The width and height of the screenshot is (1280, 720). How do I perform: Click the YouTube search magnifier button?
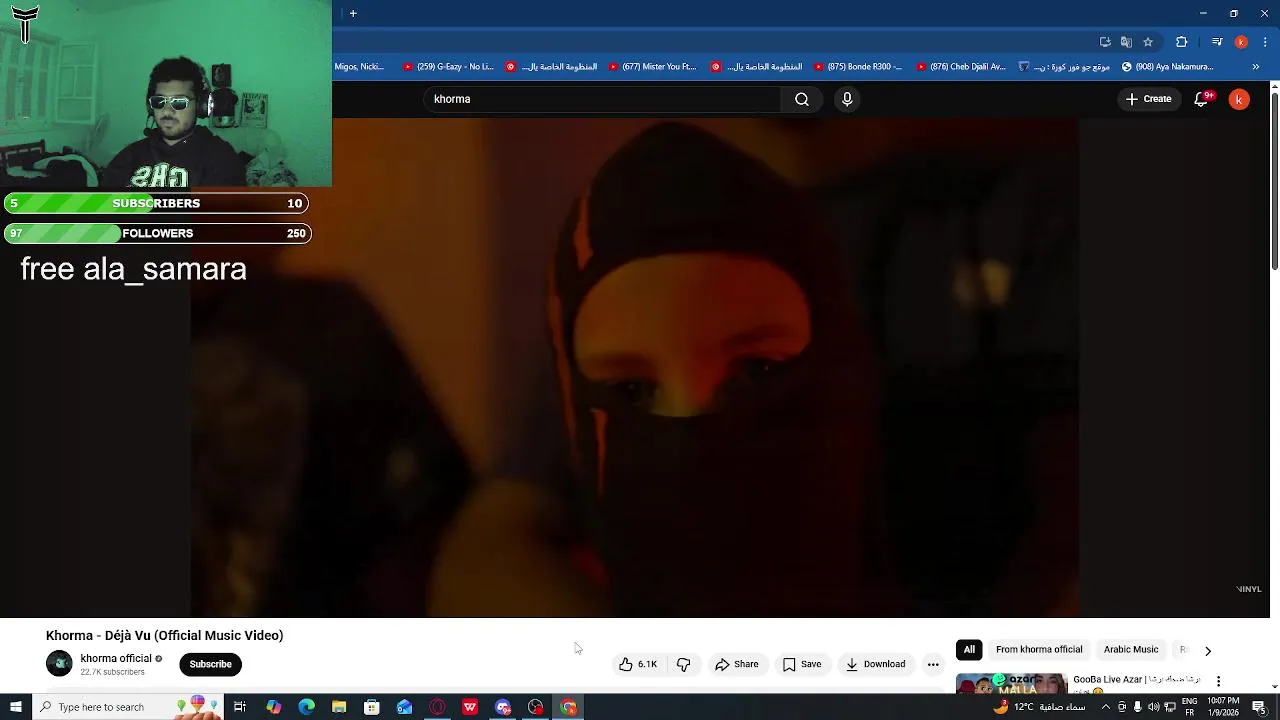click(x=802, y=99)
